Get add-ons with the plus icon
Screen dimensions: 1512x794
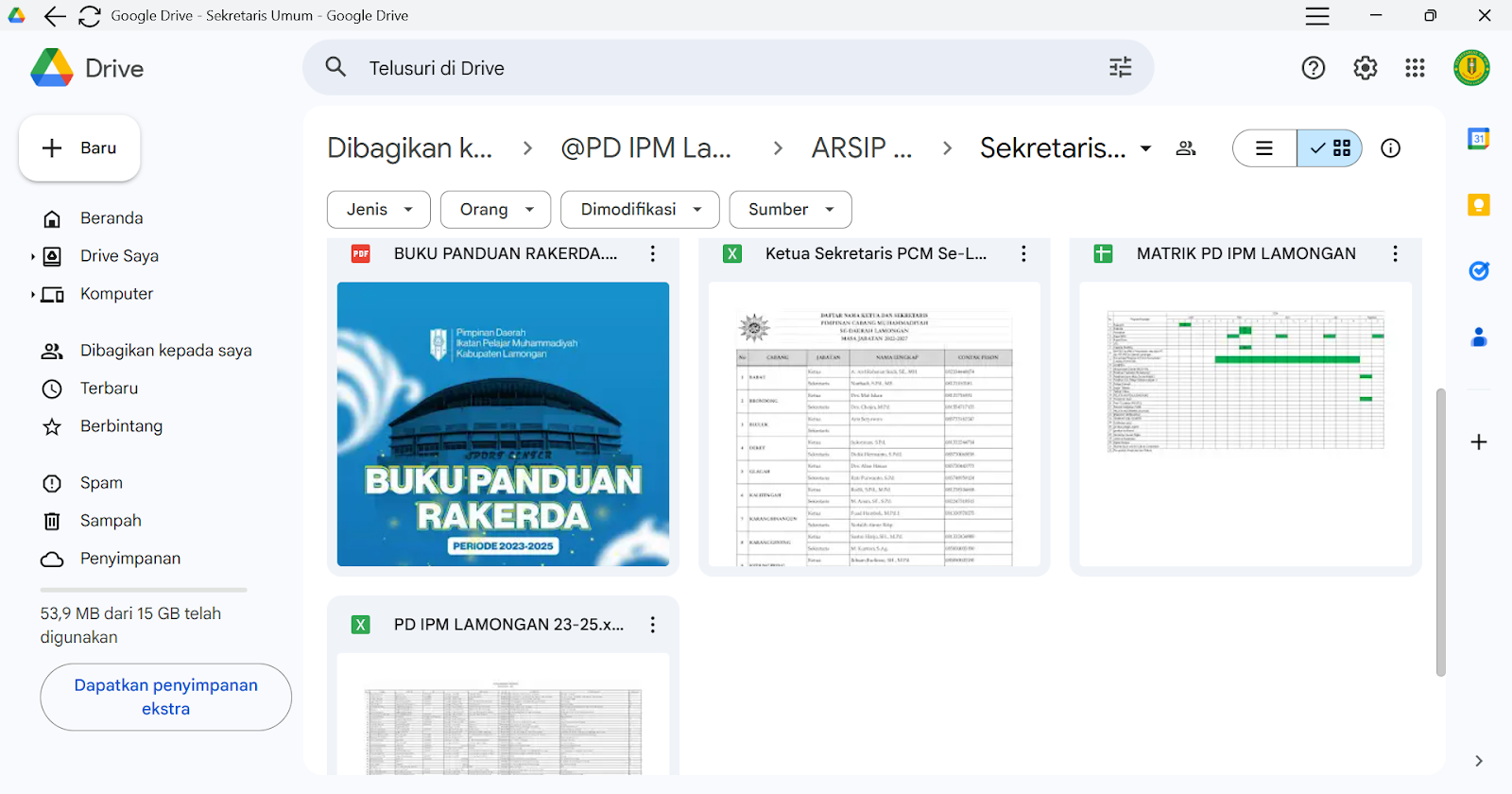[1479, 442]
